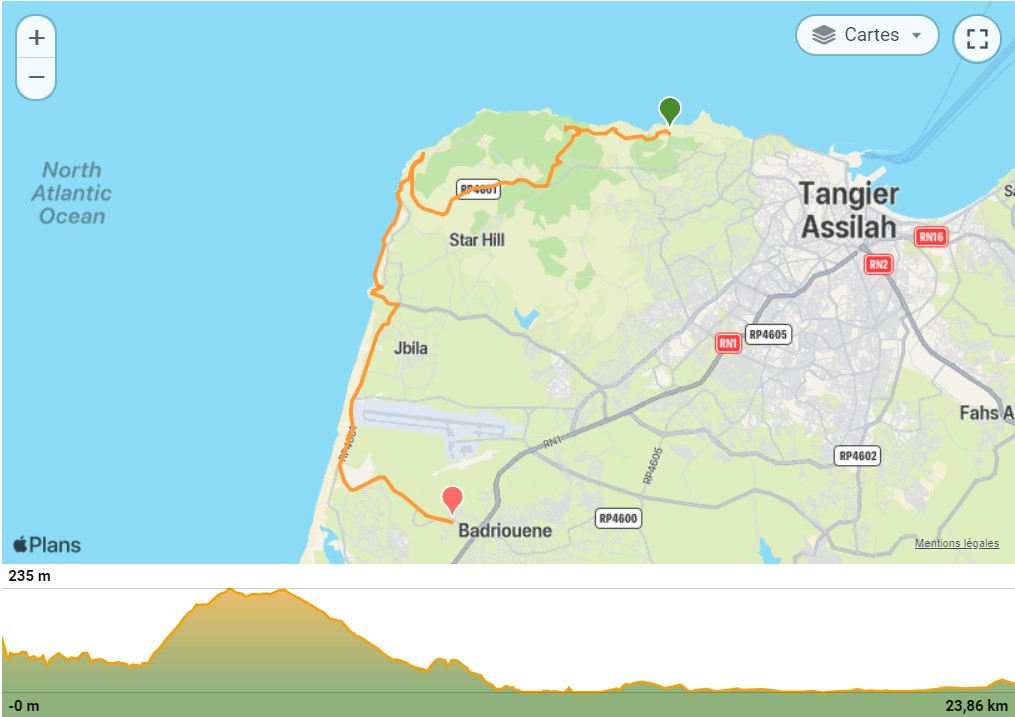Click the Tangier Assilah city label
The height and width of the screenshot is (717, 1015).
point(849,210)
